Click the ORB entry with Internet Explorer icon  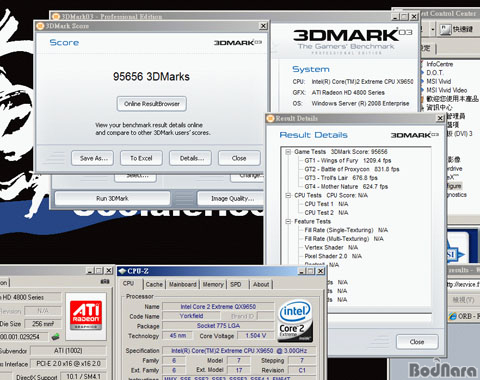click(464, 316)
